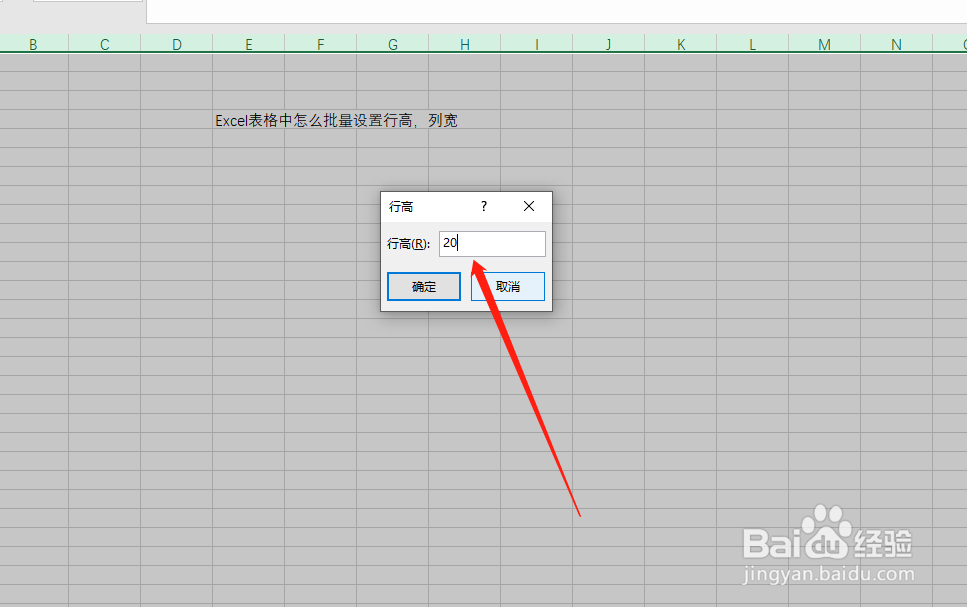Select column F header
967x607 pixels.
tap(321, 44)
